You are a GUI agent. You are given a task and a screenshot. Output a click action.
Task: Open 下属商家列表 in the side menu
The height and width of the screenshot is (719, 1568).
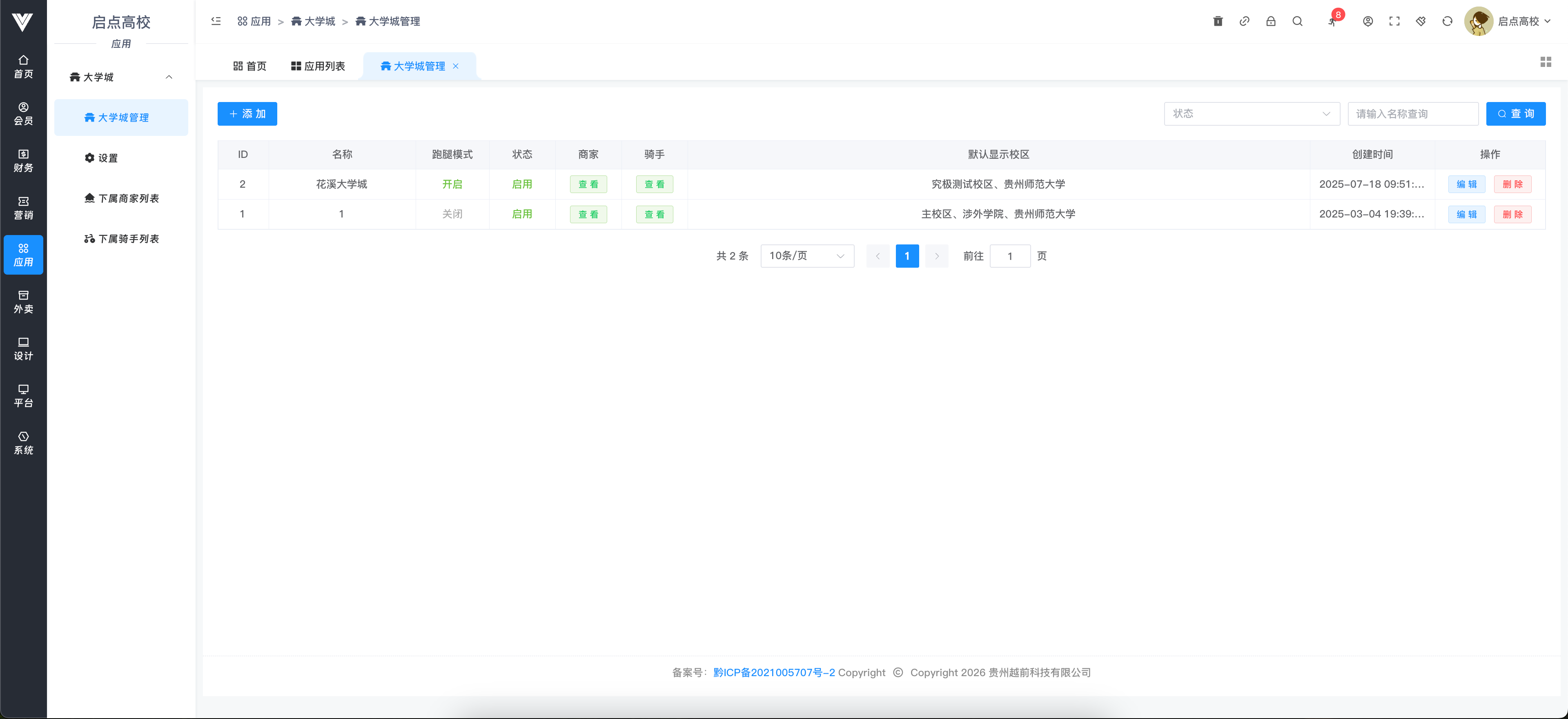[x=121, y=198]
